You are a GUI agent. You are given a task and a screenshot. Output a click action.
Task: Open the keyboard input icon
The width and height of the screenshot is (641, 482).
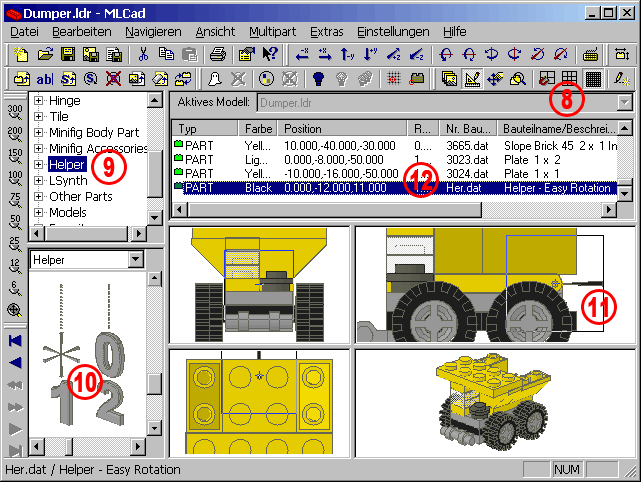coord(590,54)
